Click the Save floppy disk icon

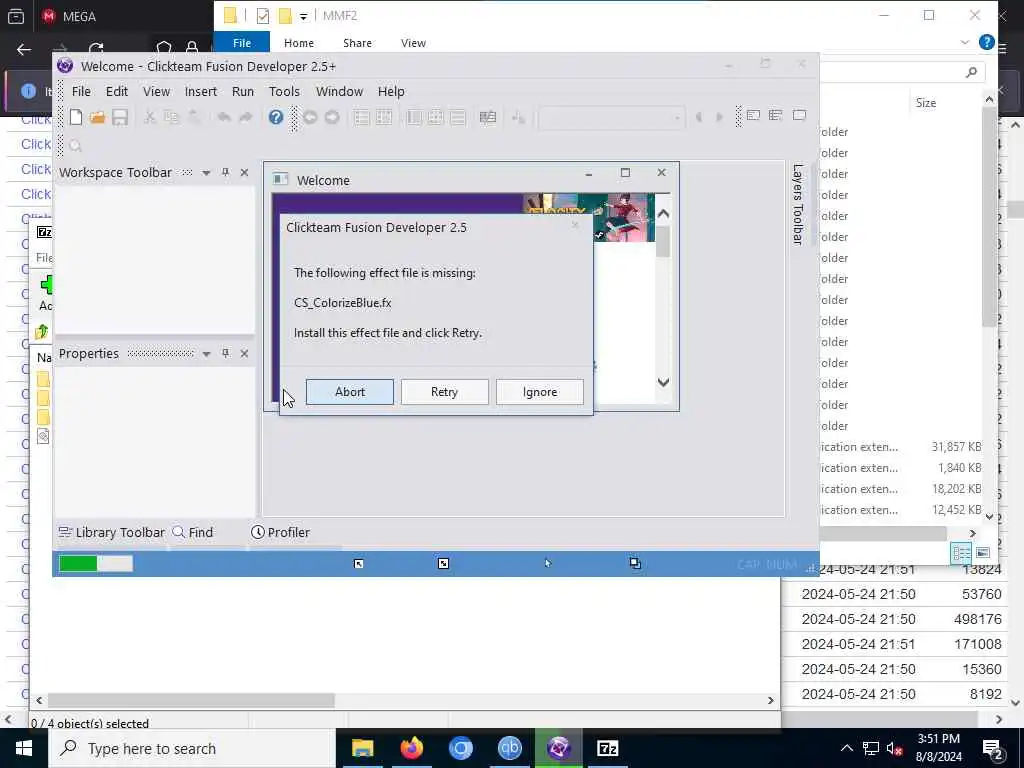coord(120,117)
